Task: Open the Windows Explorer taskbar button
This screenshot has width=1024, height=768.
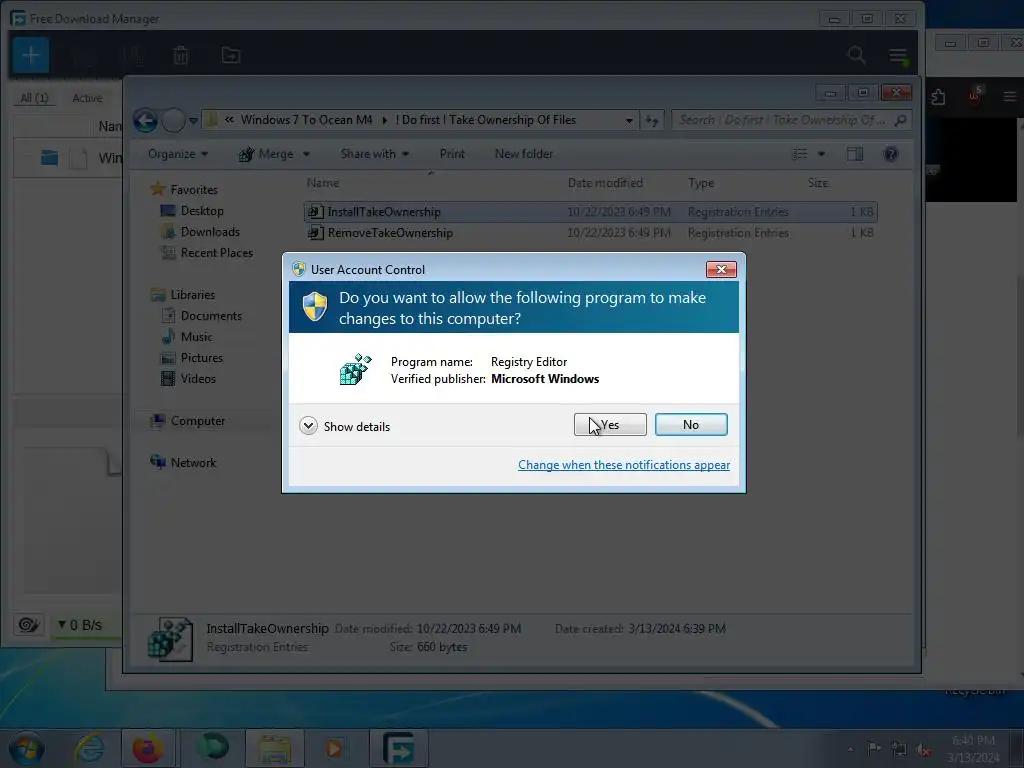Action: (275, 749)
